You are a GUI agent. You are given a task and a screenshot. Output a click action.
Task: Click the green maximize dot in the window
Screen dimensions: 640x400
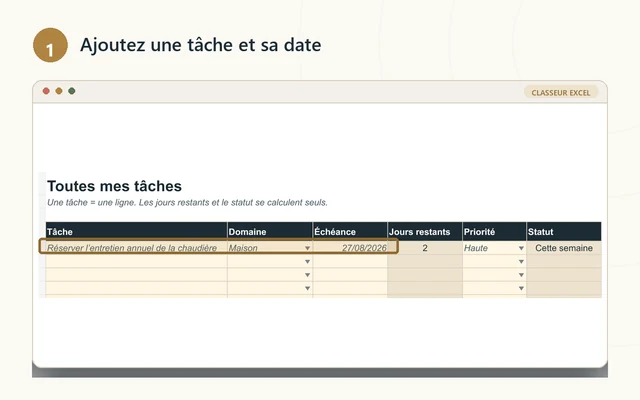[x=71, y=91]
